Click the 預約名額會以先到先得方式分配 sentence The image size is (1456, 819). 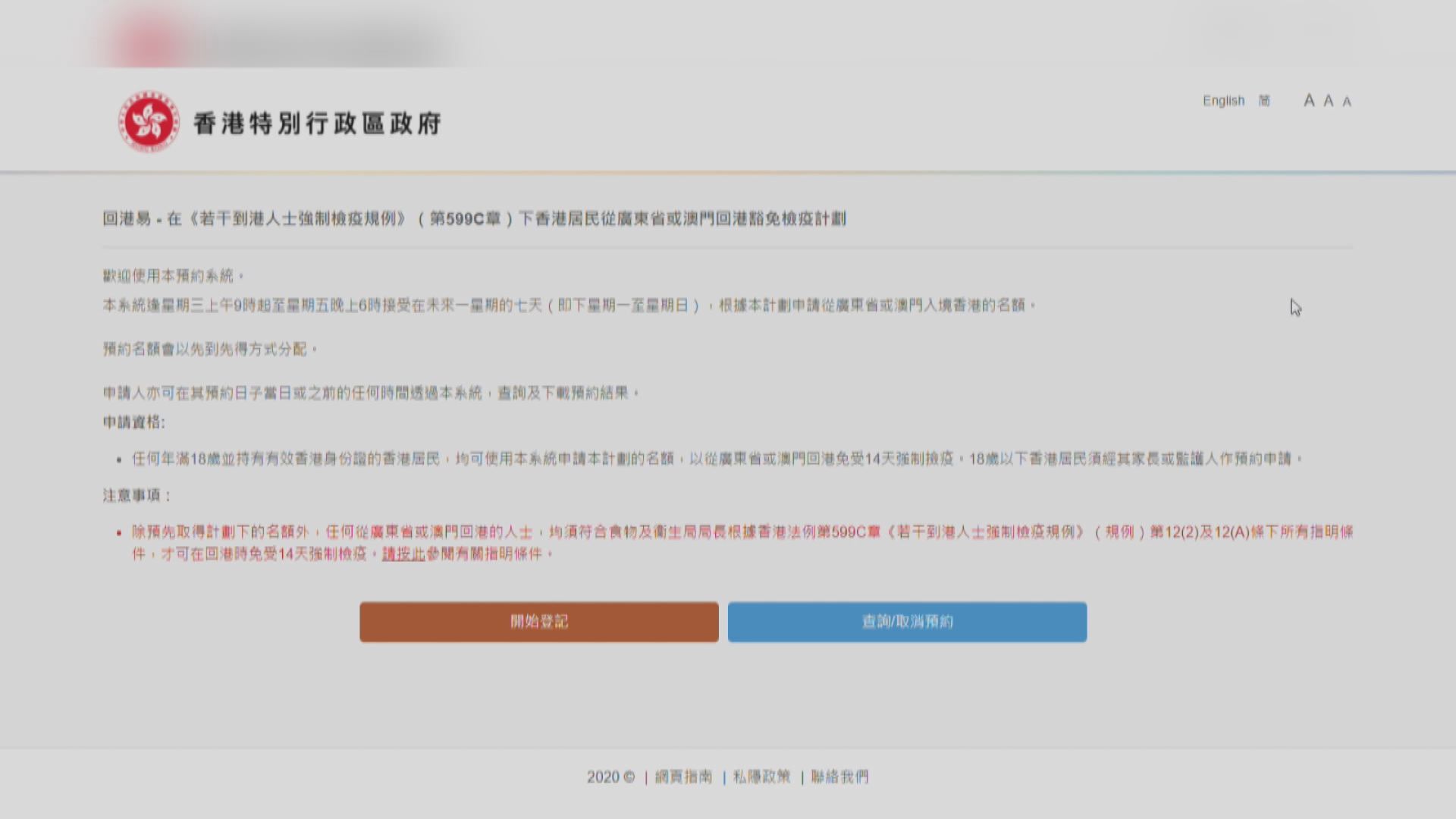(x=209, y=349)
